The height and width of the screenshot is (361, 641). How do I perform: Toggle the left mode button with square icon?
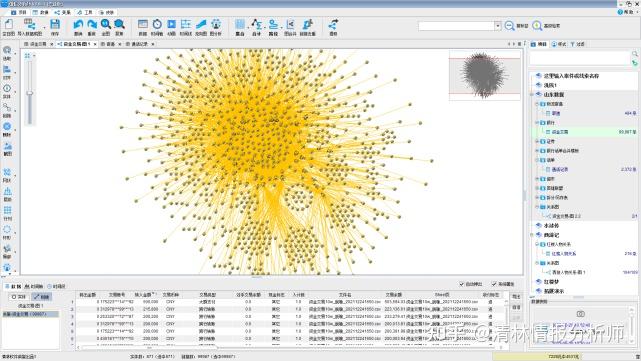(x=19, y=297)
